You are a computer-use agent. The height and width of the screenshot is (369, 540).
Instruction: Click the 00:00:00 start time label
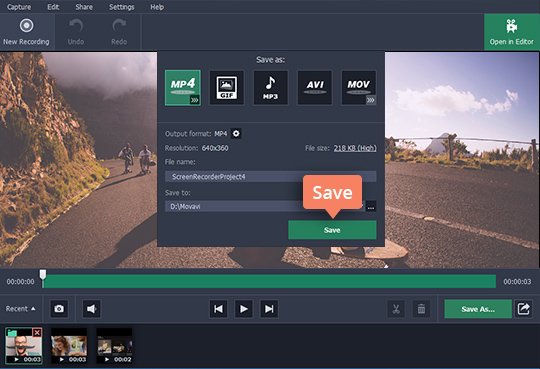click(20, 281)
